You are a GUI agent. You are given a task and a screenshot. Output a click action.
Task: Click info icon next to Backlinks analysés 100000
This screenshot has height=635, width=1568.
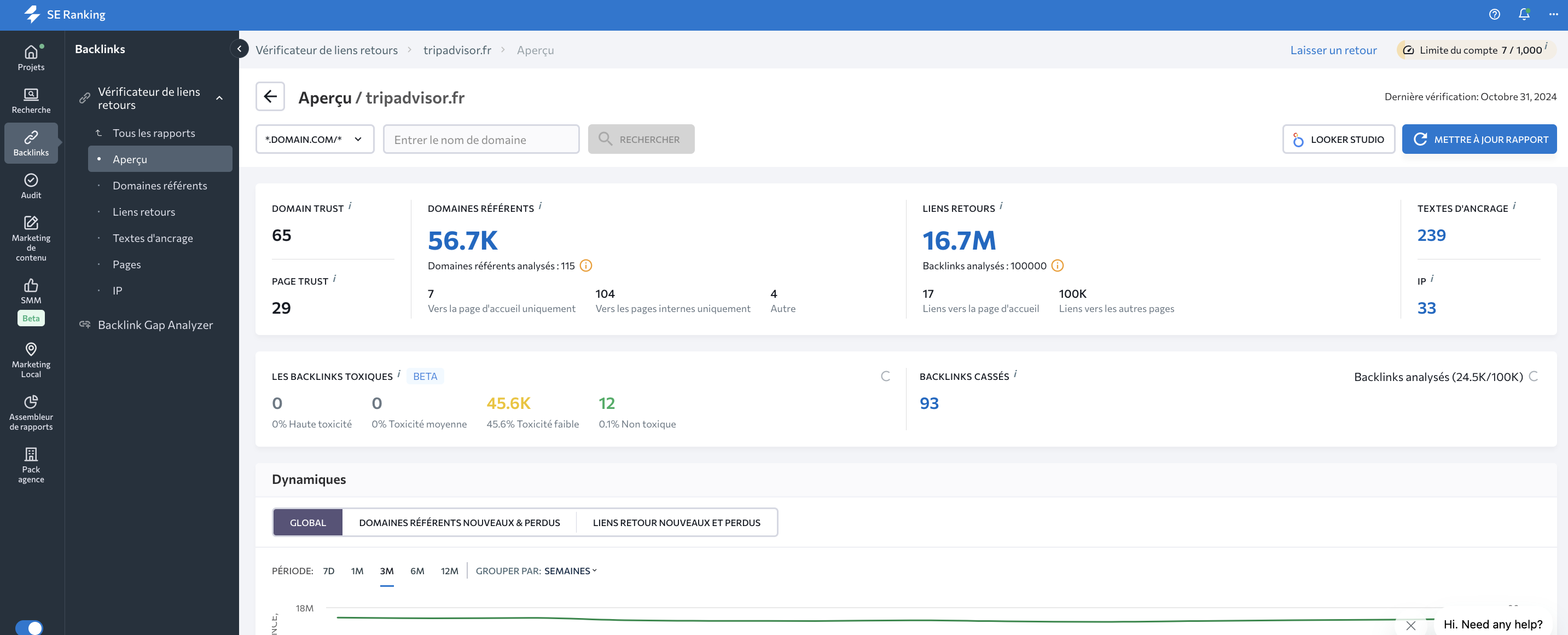(1058, 266)
